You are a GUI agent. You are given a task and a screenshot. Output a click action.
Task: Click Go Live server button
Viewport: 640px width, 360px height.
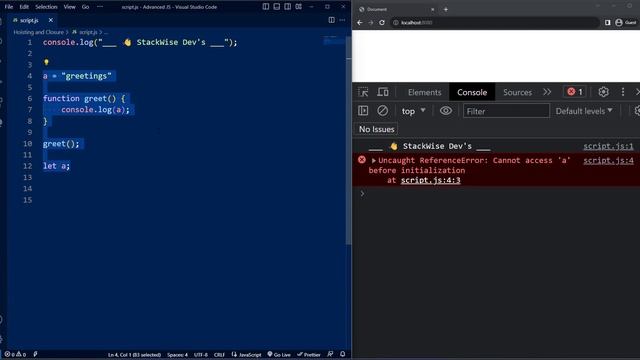point(279,355)
